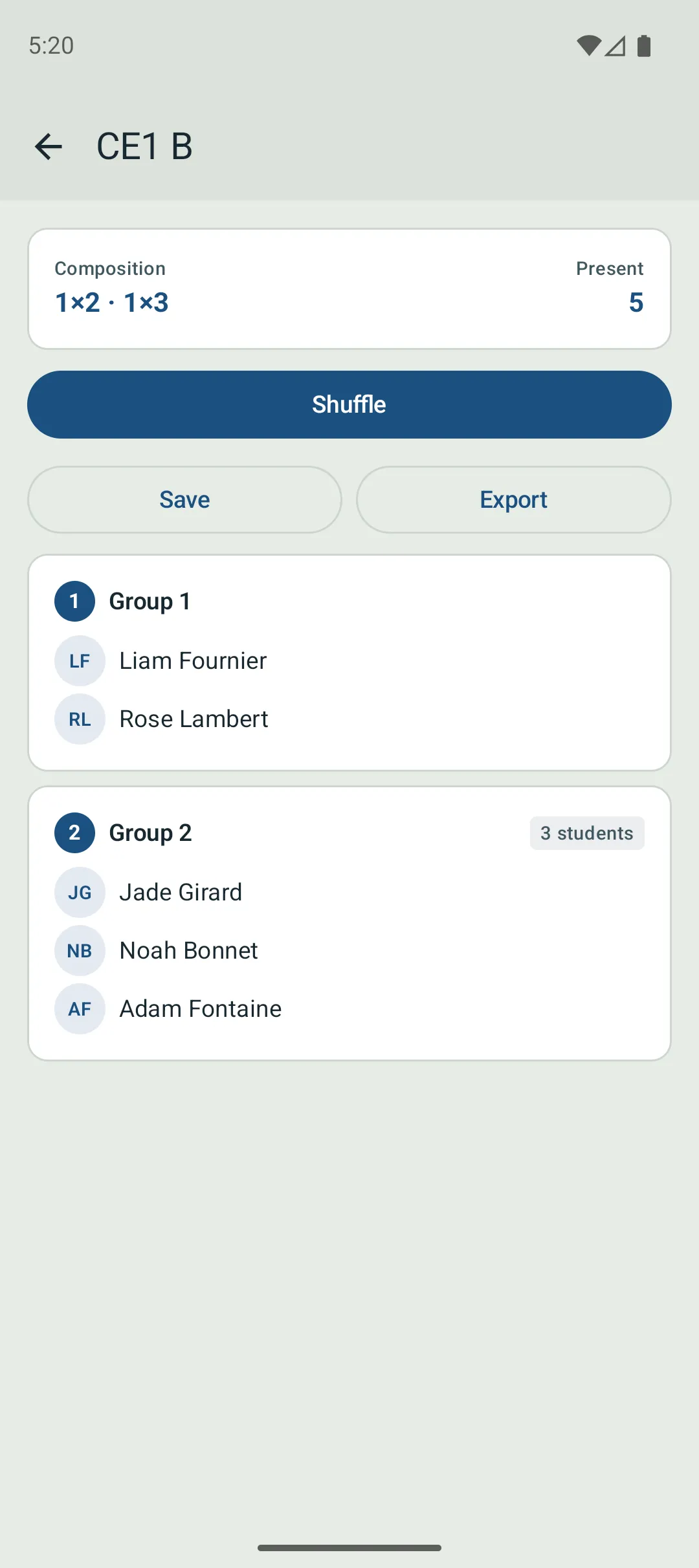Viewport: 699px width, 1568px height.
Task: Tap the JG avatar icon
Action: (x=80, y=892)
